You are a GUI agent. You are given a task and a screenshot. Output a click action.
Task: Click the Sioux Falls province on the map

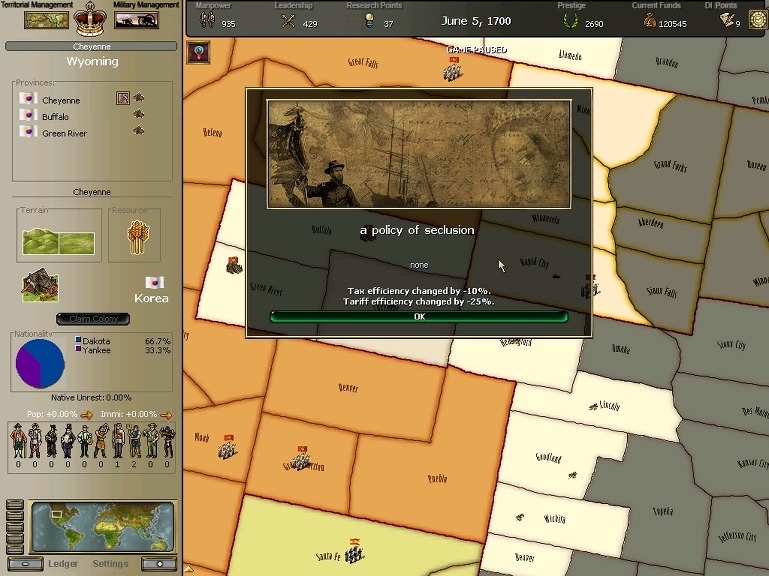[660, 291]
